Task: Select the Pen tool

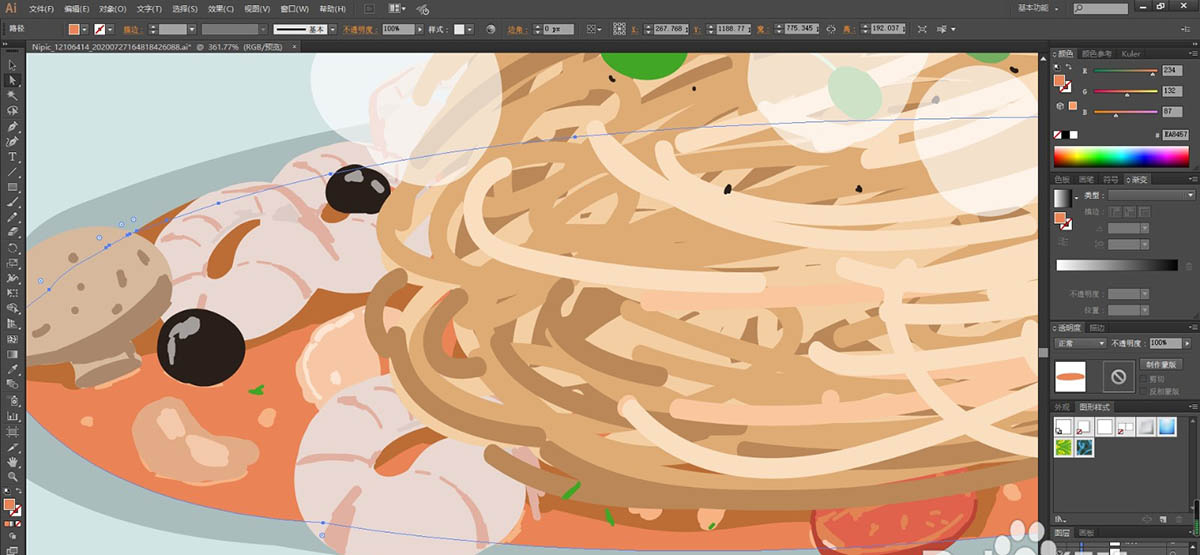Action: 13,127
